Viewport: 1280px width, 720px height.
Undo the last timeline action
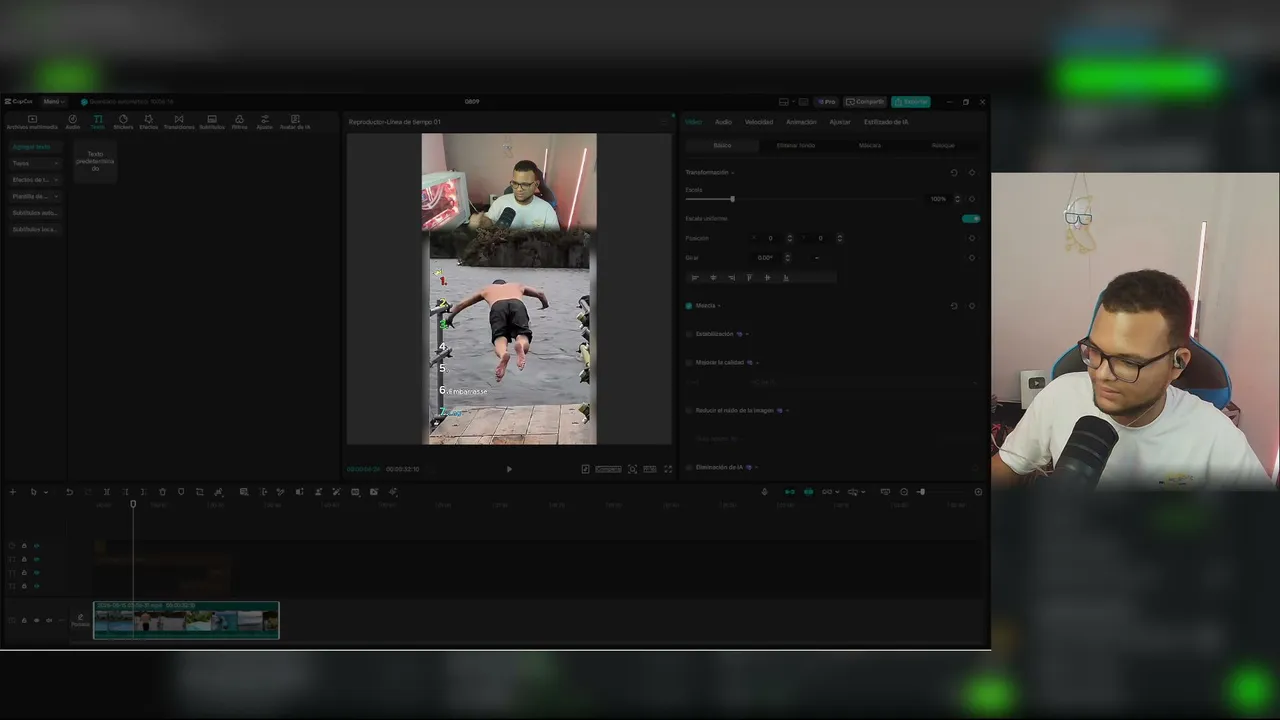coord(69,492)
